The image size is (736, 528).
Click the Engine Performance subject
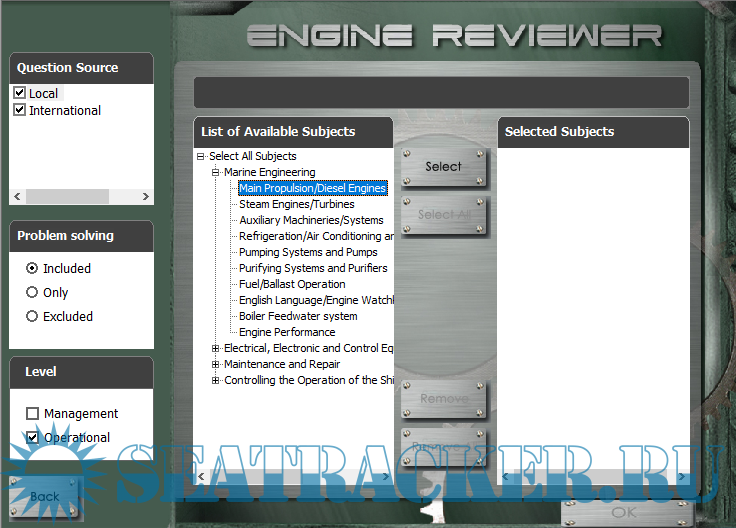[x=287, y=332]
